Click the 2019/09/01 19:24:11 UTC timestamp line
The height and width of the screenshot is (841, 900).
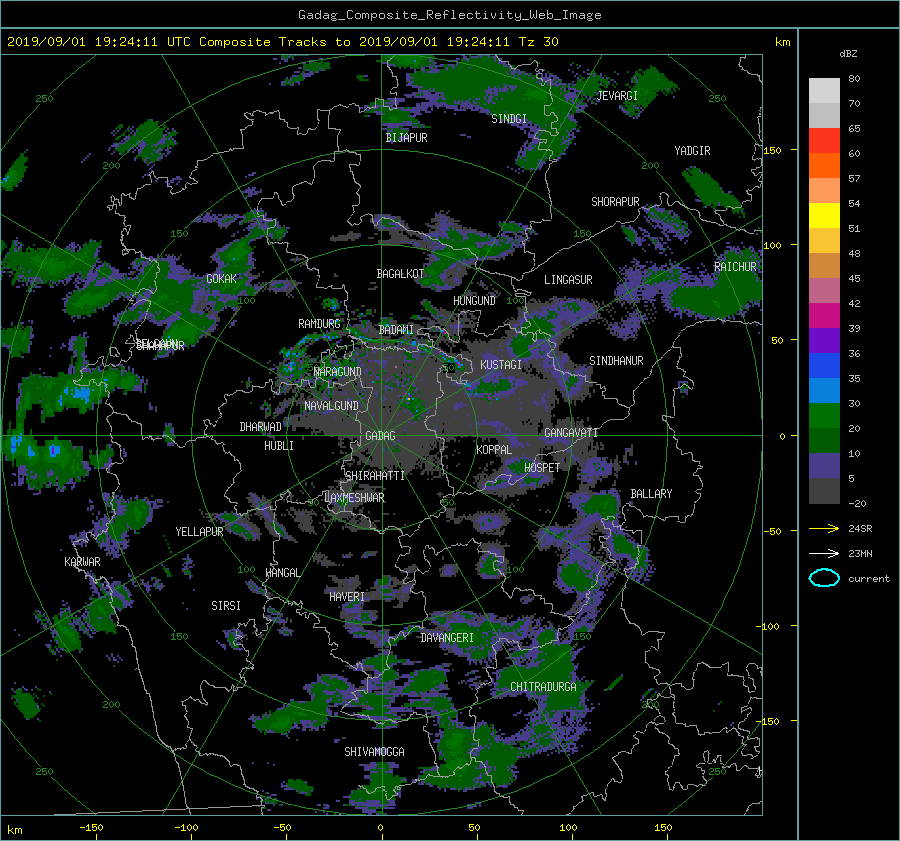(x=282, y=42)
